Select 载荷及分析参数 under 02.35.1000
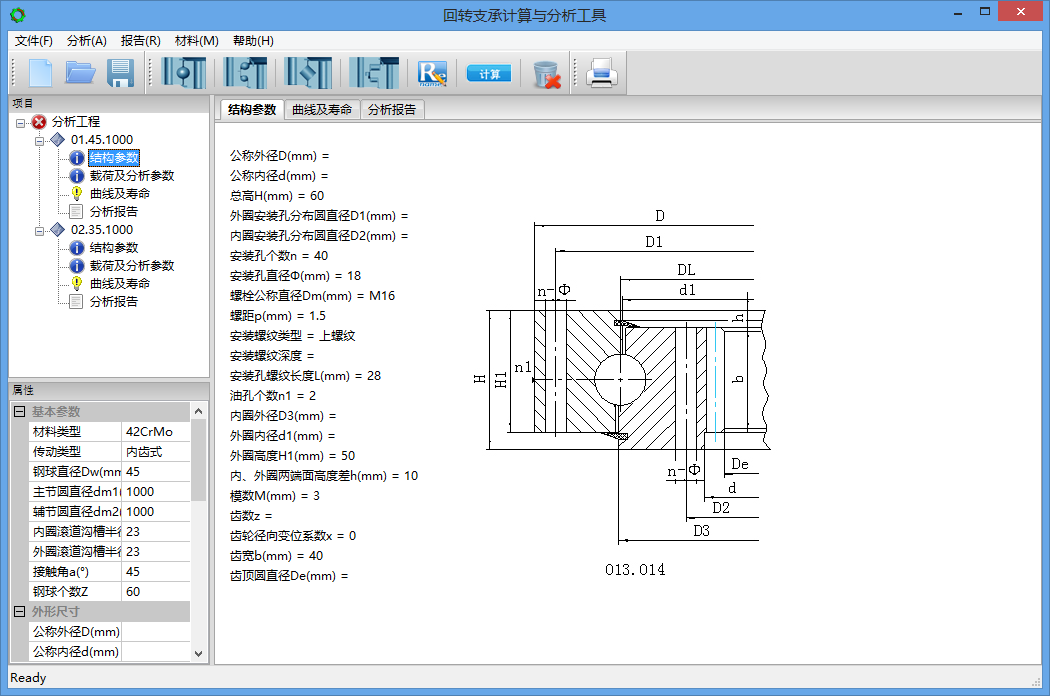This screenshot has height=696, width=1050. click(132, 266)
